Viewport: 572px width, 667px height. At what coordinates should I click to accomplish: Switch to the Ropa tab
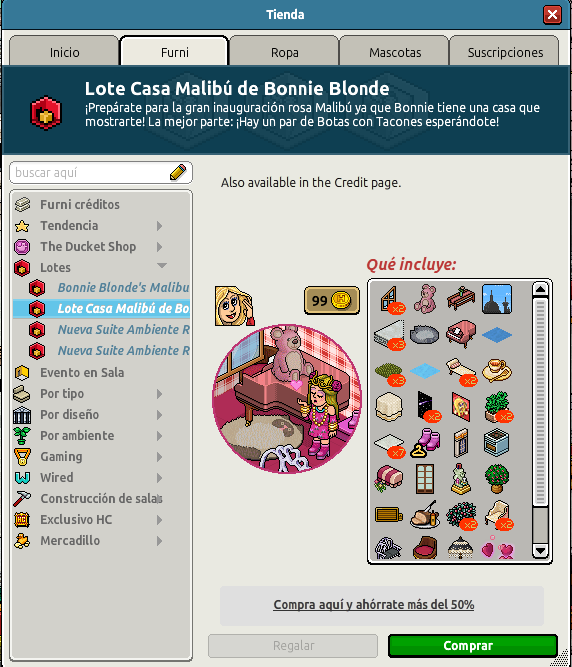pos(285,51)
